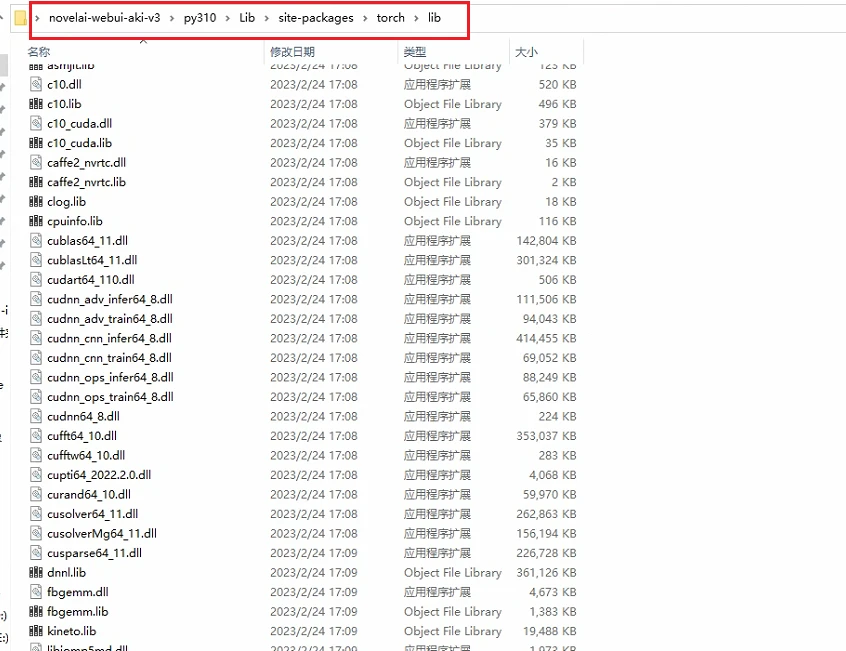846x651 pixels.
Task: Click size value 414,455 KB
Action: 546,338
